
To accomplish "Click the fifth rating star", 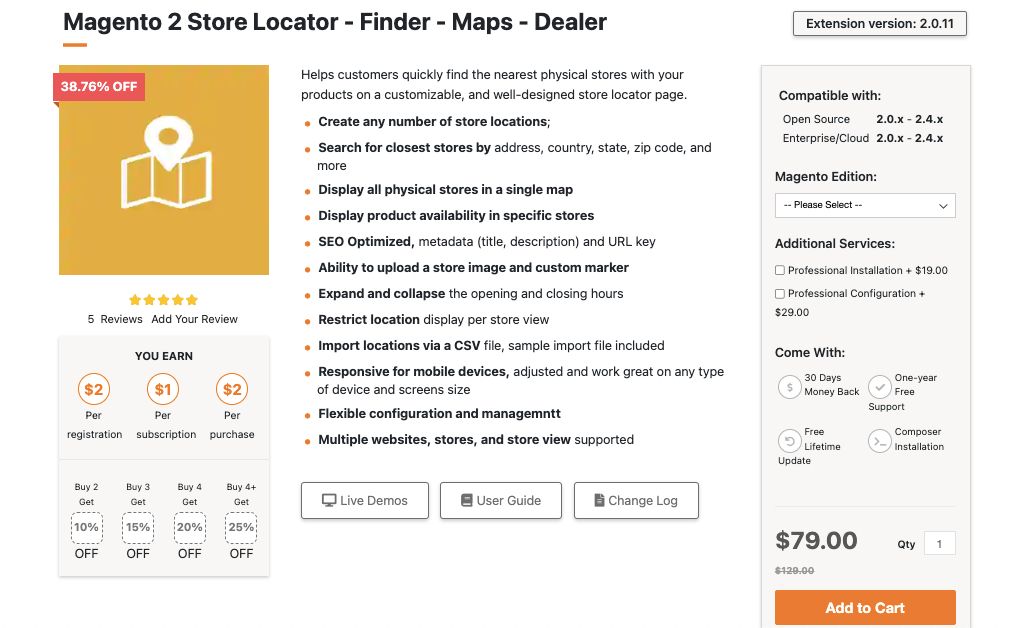I will [190, 299].
